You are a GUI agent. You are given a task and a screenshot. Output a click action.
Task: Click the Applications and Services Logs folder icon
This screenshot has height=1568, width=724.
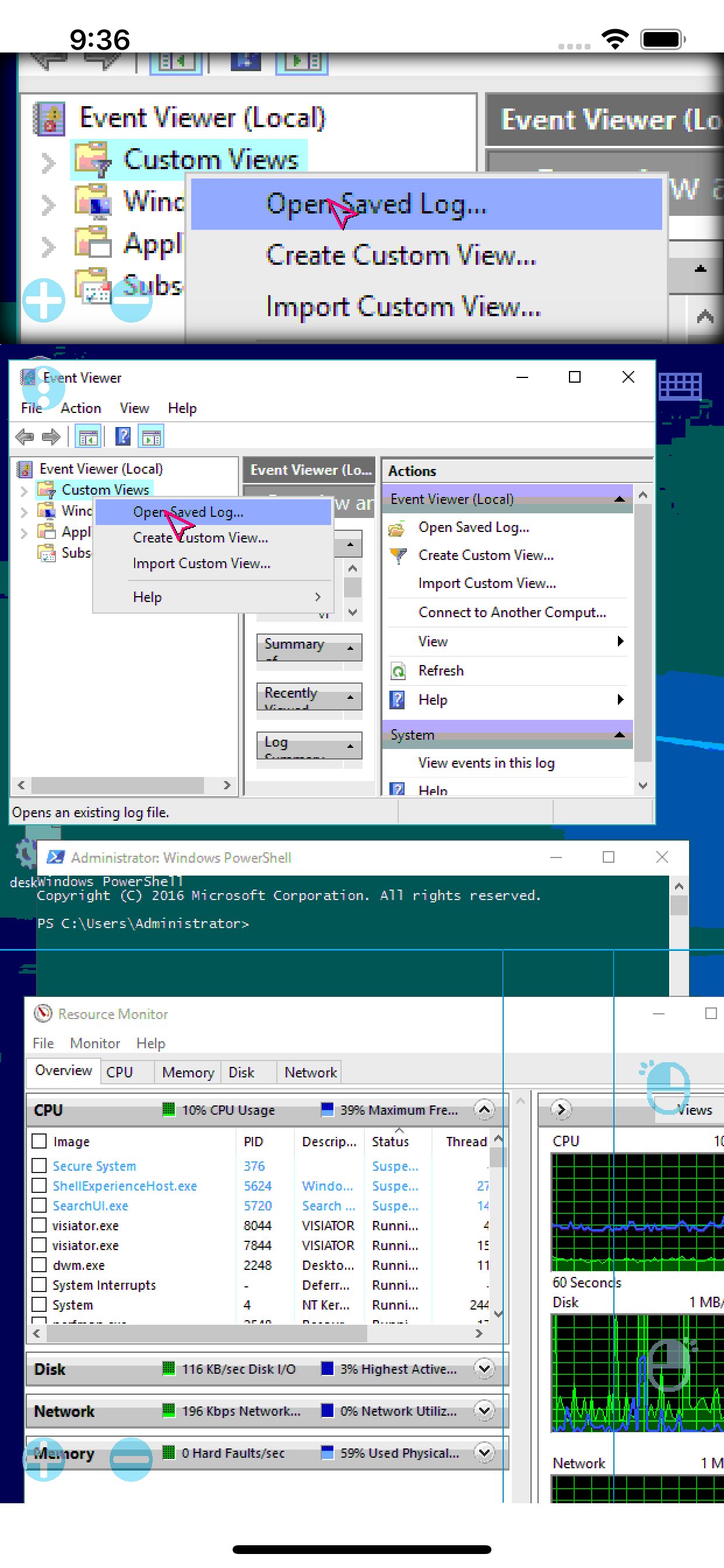pyautogui.click(x=47, y=531)
